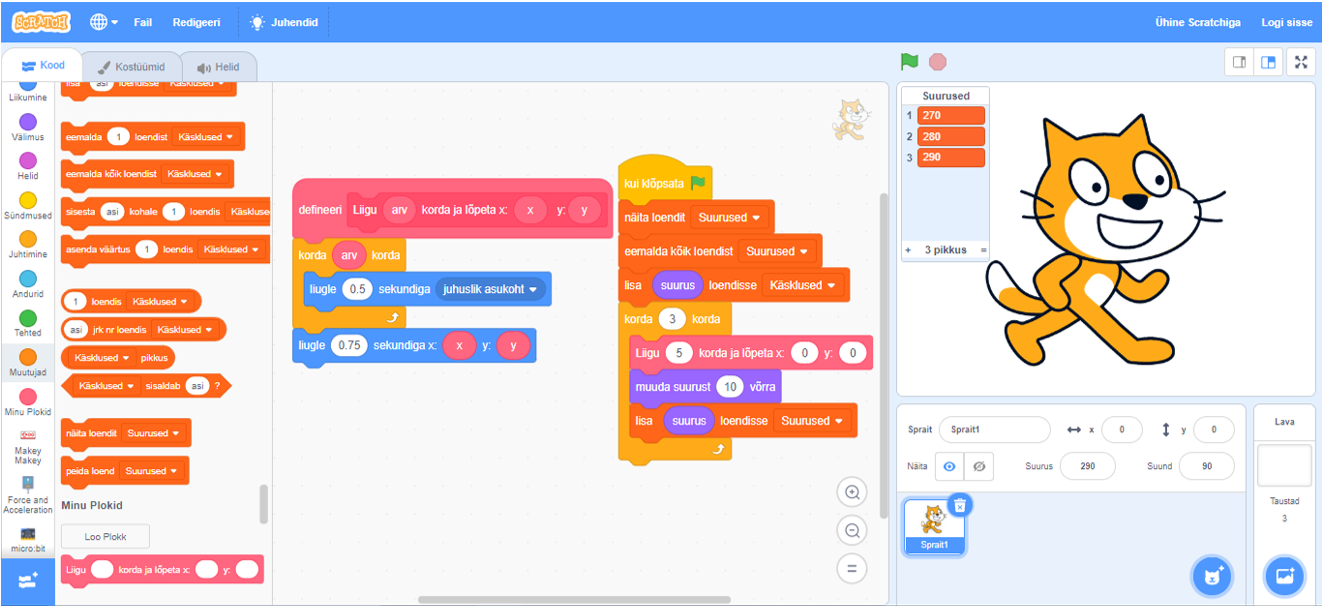Select the Liikumine block category

[28, 92]
